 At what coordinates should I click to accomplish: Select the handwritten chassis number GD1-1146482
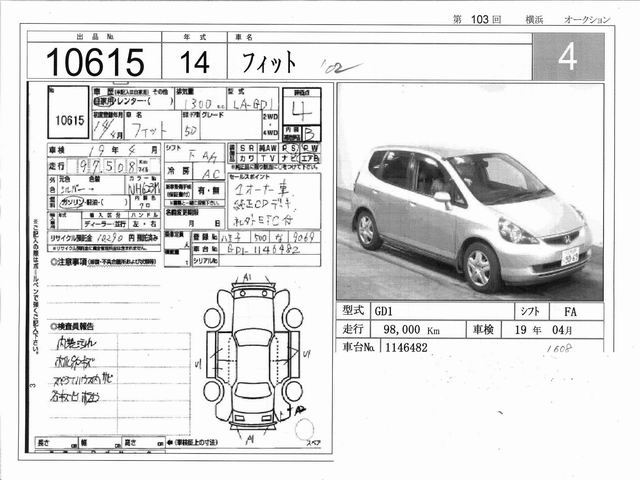tap(263, 249)
